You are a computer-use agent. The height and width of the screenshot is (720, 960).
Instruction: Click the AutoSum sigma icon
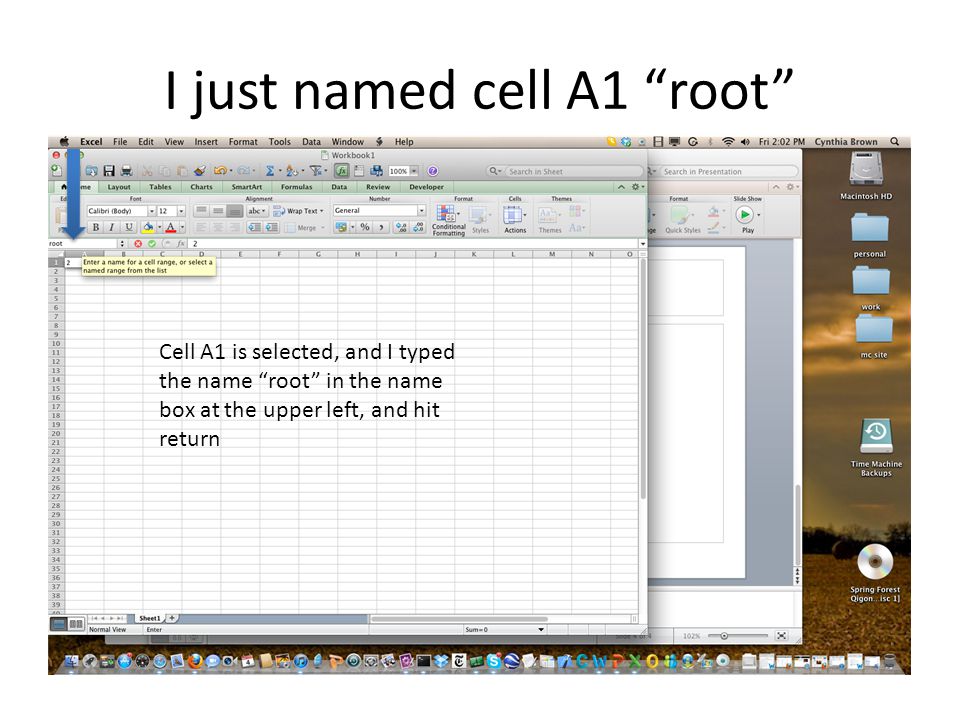coord(269,171)
